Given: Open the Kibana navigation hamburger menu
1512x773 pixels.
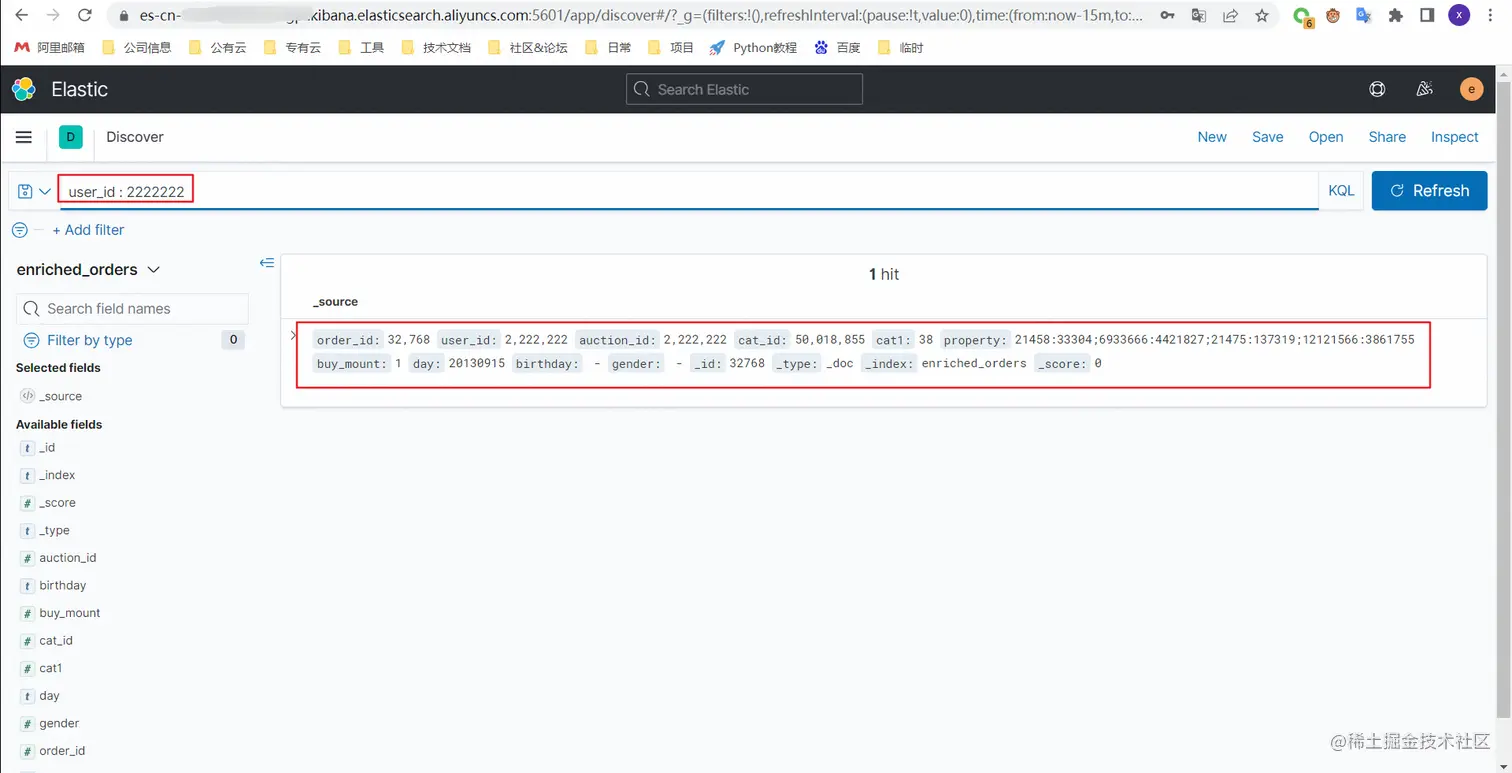Looking at the screenshot, I should 24,137.
